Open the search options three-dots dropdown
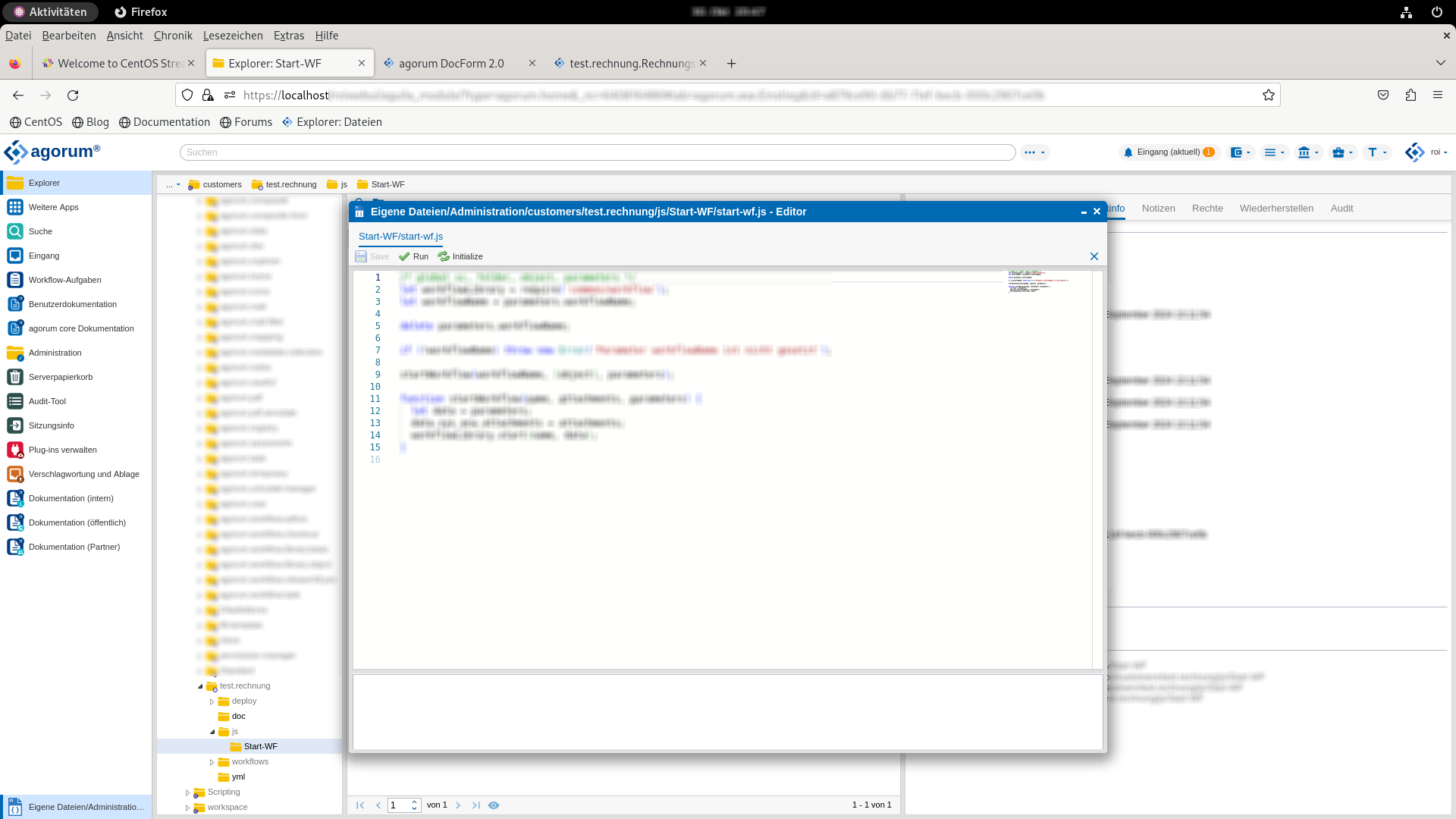Screen dimensions: 1456x819 pos(1034,152)
